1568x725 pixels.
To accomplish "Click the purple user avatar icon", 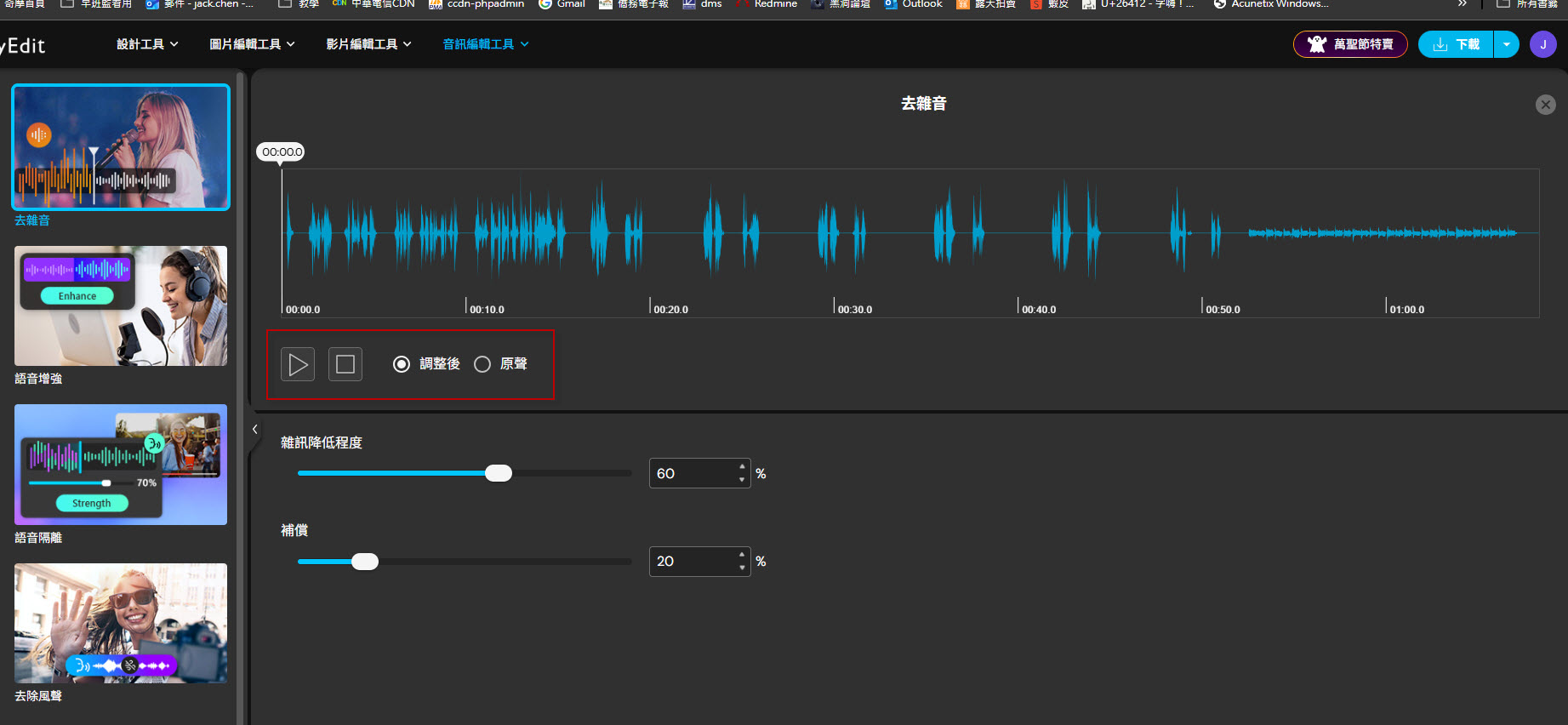I will click(x=1542, y=44).
